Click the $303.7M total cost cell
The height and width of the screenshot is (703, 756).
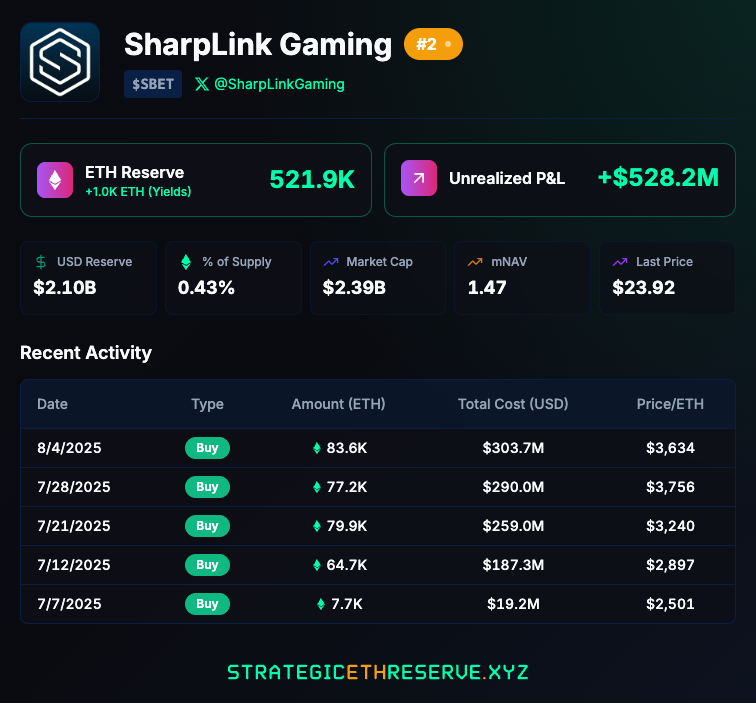coord(513,448)
